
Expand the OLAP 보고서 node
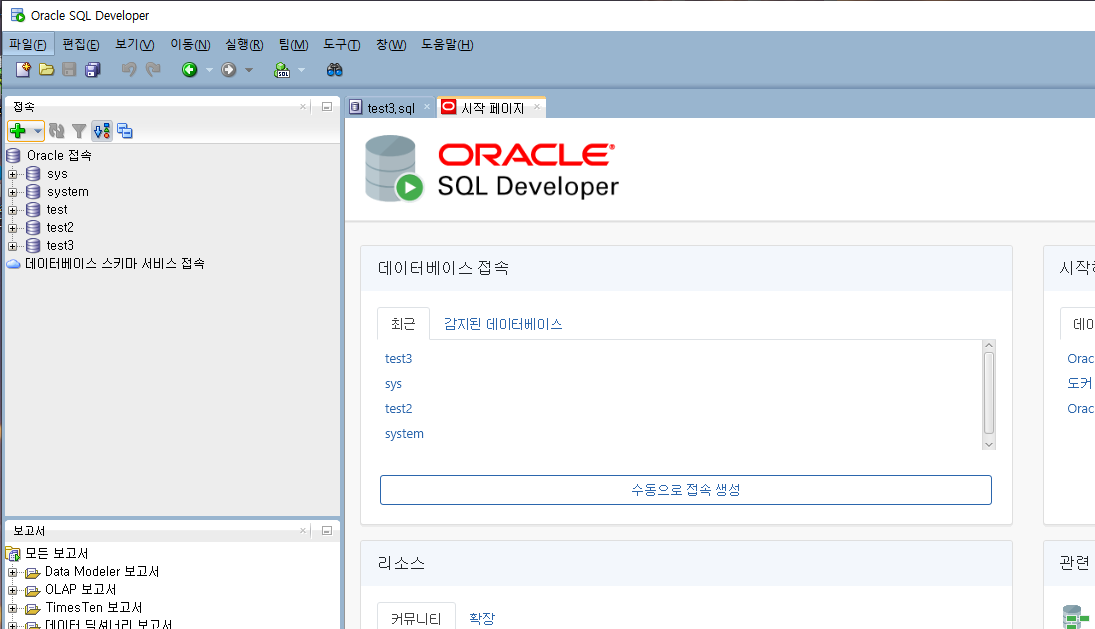point(13,591)
